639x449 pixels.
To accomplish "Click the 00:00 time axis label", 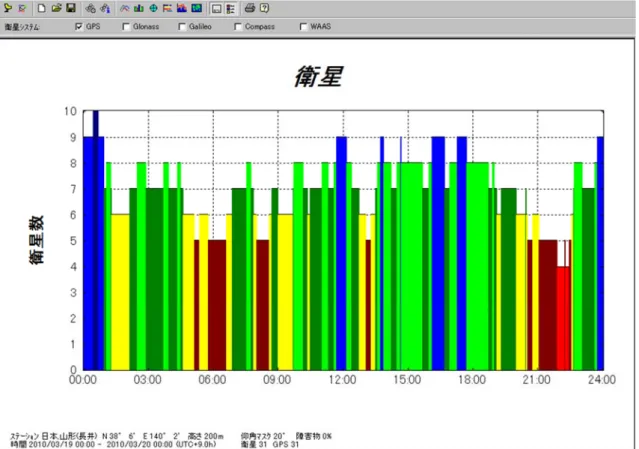I will 83,380.
